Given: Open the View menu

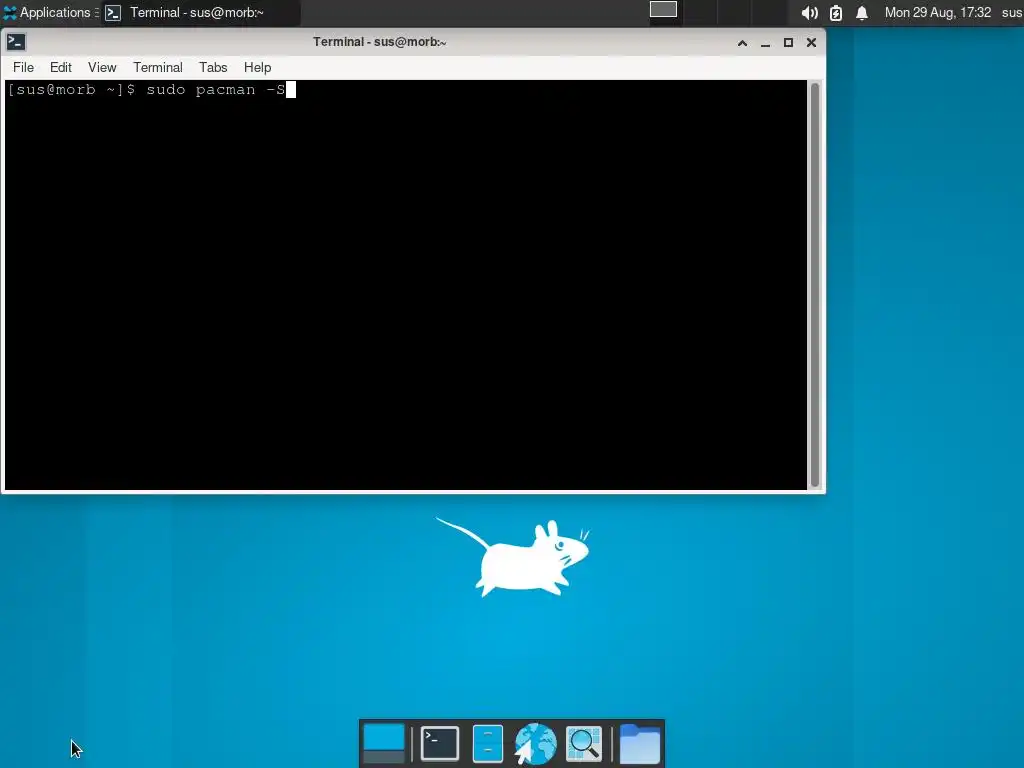Looking at the screenshot, I should [x=102, y=67].
